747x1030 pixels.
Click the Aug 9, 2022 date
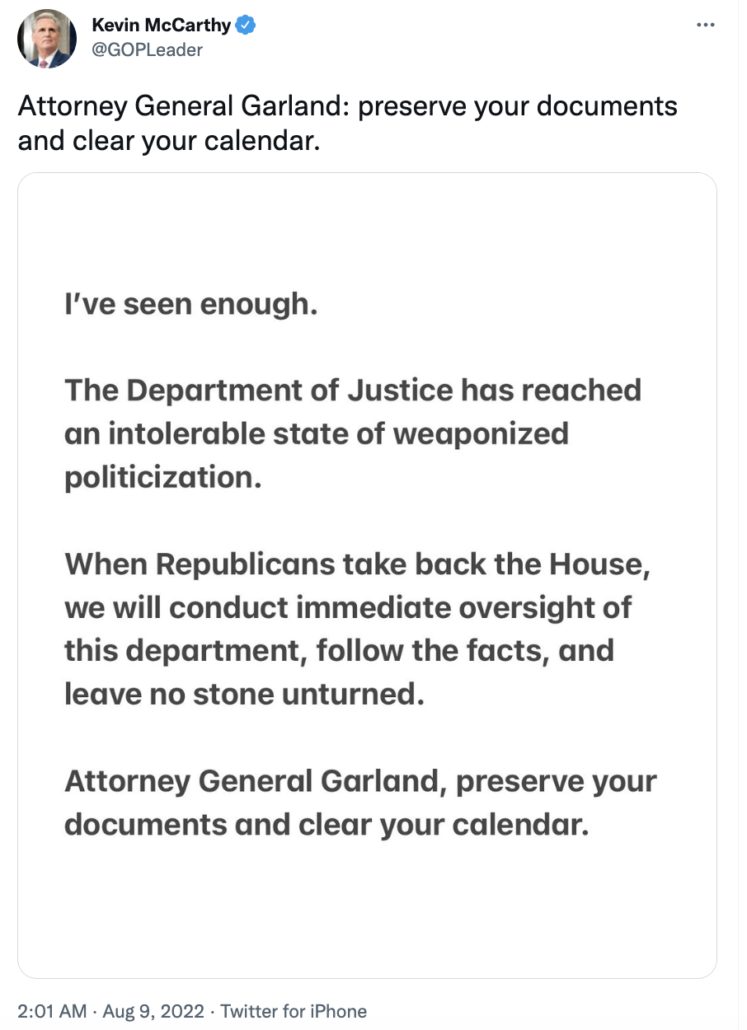(x=153, y=1010)
